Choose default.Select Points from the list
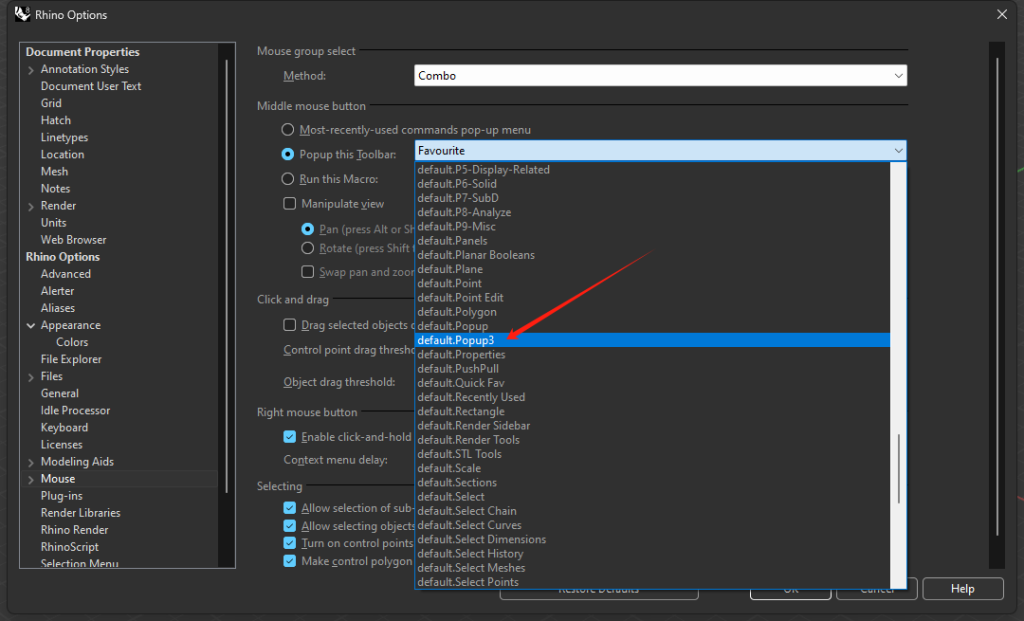This screenshot has height=621, width=1024. (652, 582)
